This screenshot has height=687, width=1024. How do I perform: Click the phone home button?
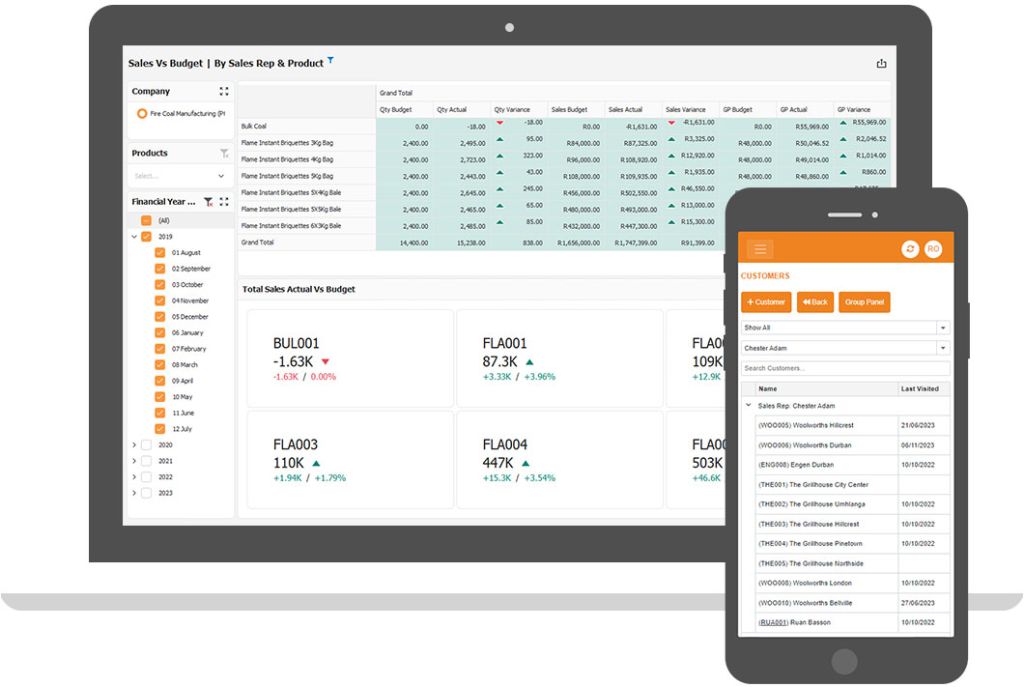pyautogui.click(x=844, y=661)
